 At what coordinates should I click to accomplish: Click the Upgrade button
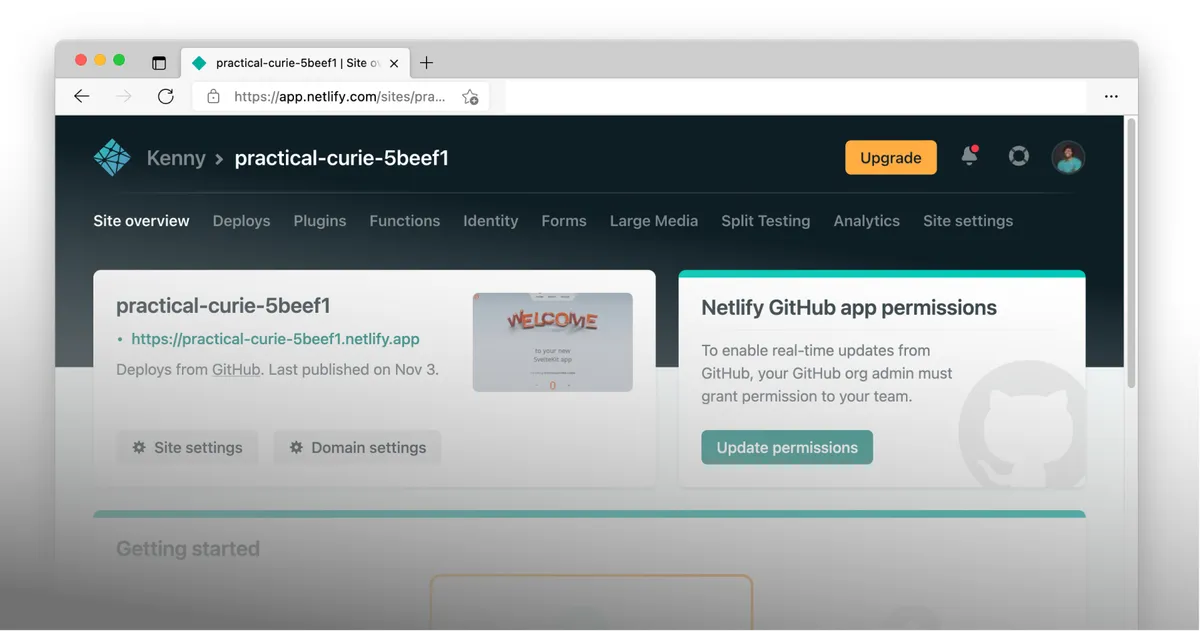[x=890, y=157]
